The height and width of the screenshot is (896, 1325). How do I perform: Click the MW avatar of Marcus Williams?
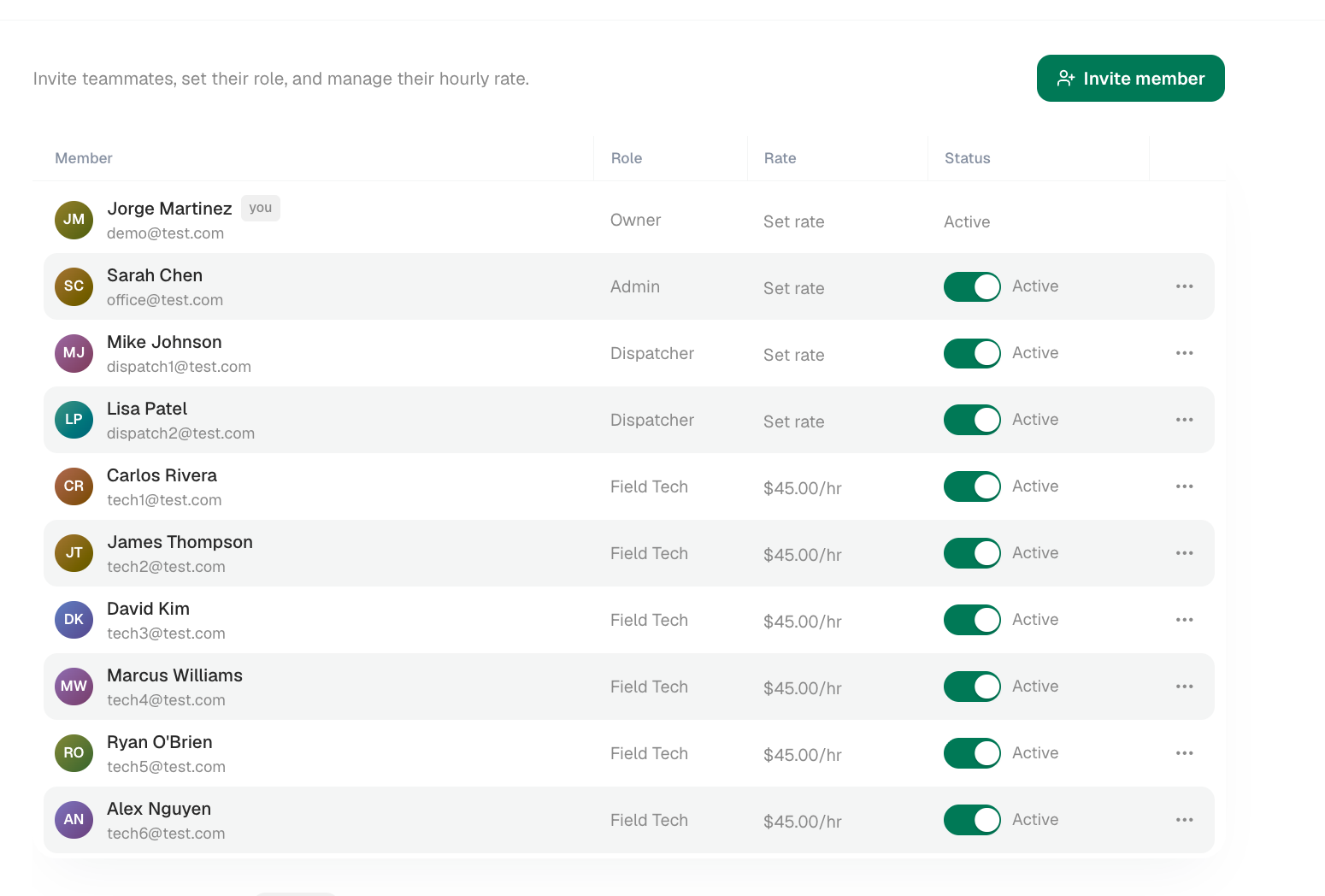pyautogui.click(x=74, y=687)
